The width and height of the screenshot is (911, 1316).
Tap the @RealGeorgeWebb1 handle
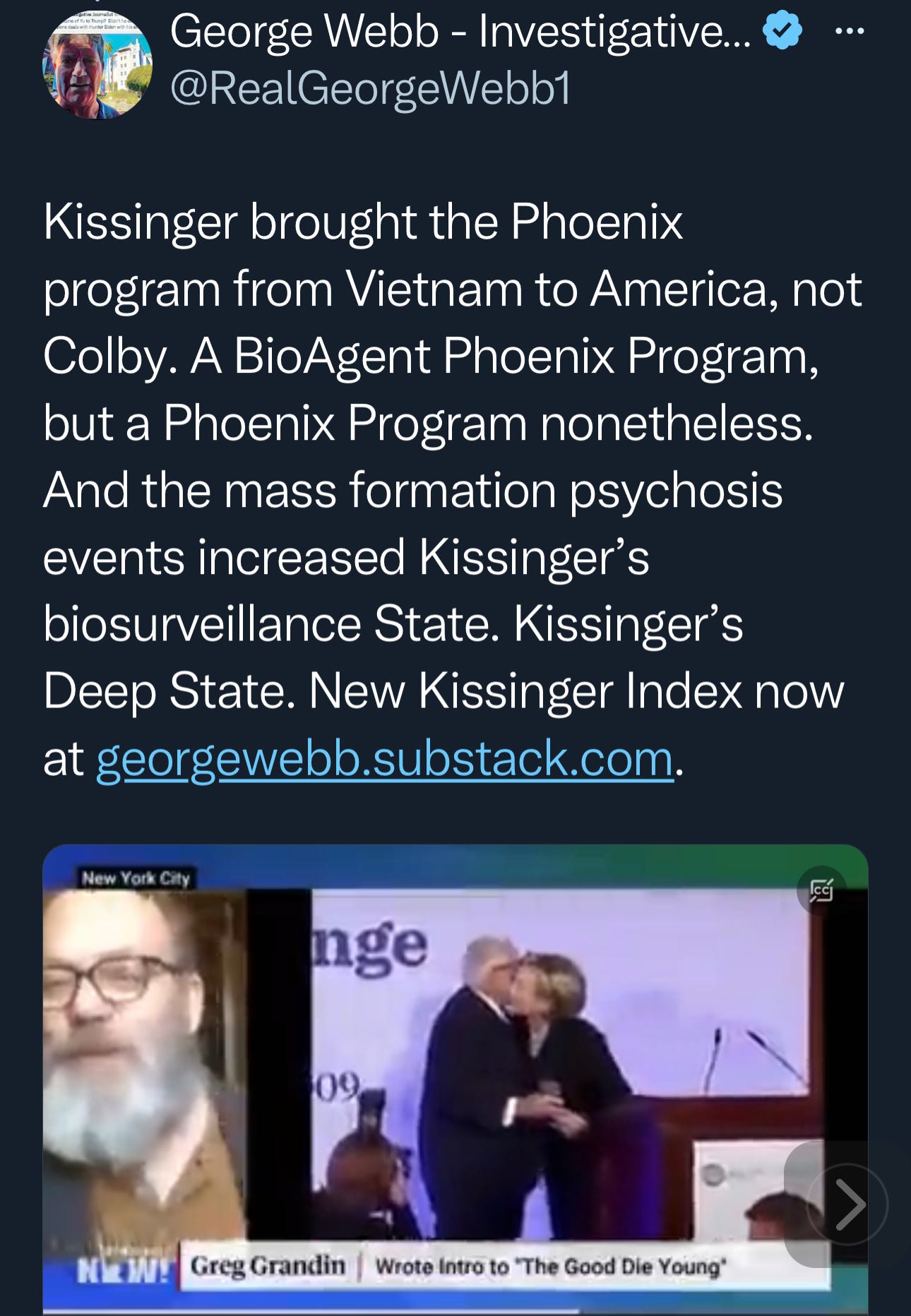click(371, 89)
